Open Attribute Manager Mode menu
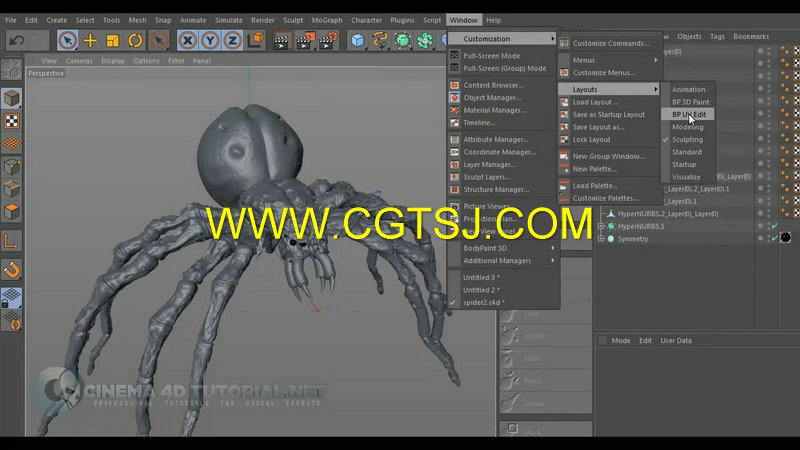 click(x=621, y=340)
